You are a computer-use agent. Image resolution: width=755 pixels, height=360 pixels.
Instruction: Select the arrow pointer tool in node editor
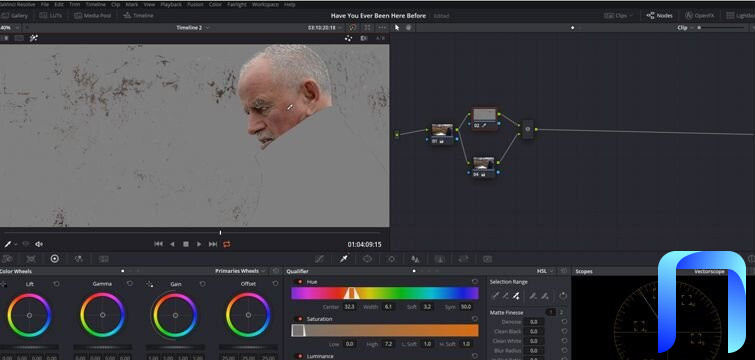(x=397, y=28)
